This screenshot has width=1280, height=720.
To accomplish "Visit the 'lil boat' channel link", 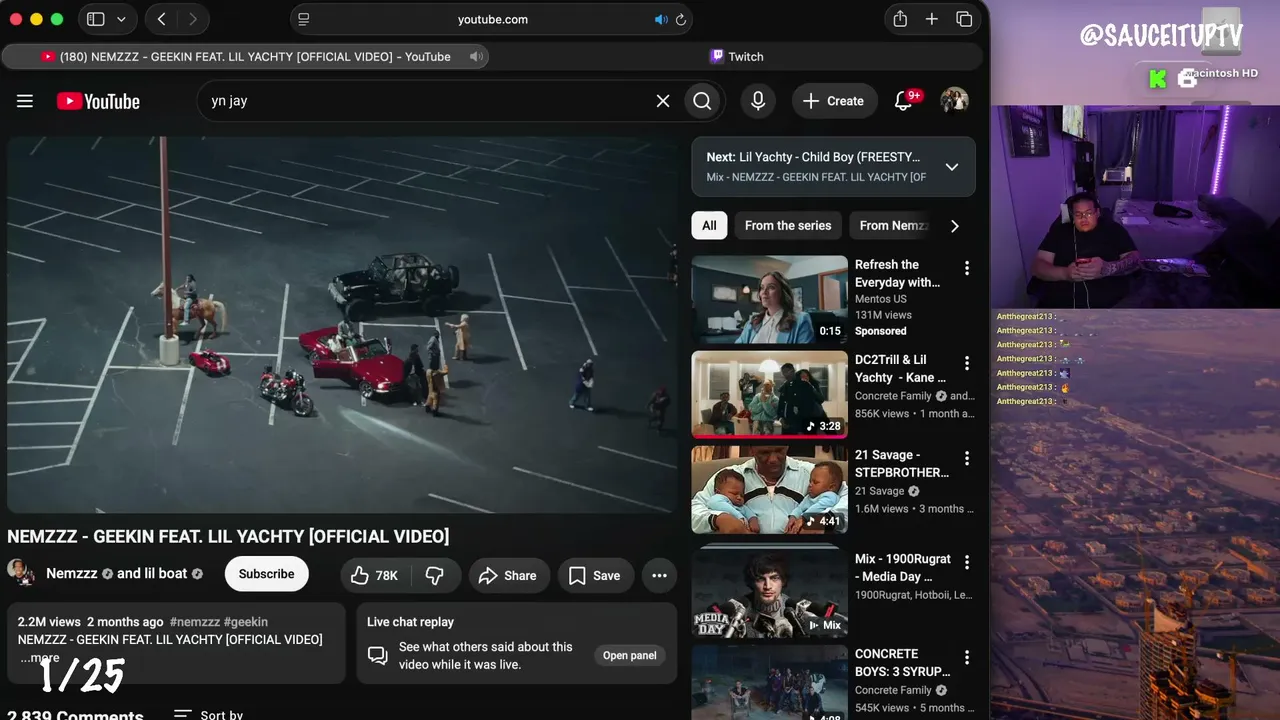I will tap(152, 573).
